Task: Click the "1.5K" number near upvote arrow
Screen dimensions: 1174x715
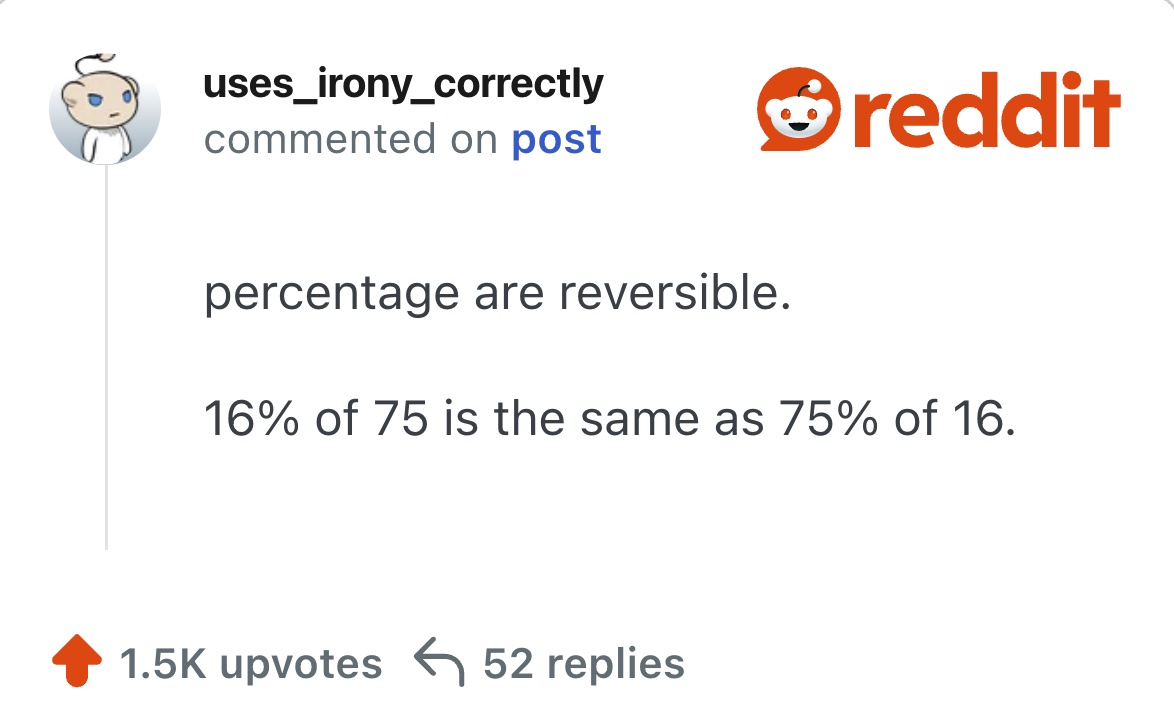Action: tap(163, 664)
